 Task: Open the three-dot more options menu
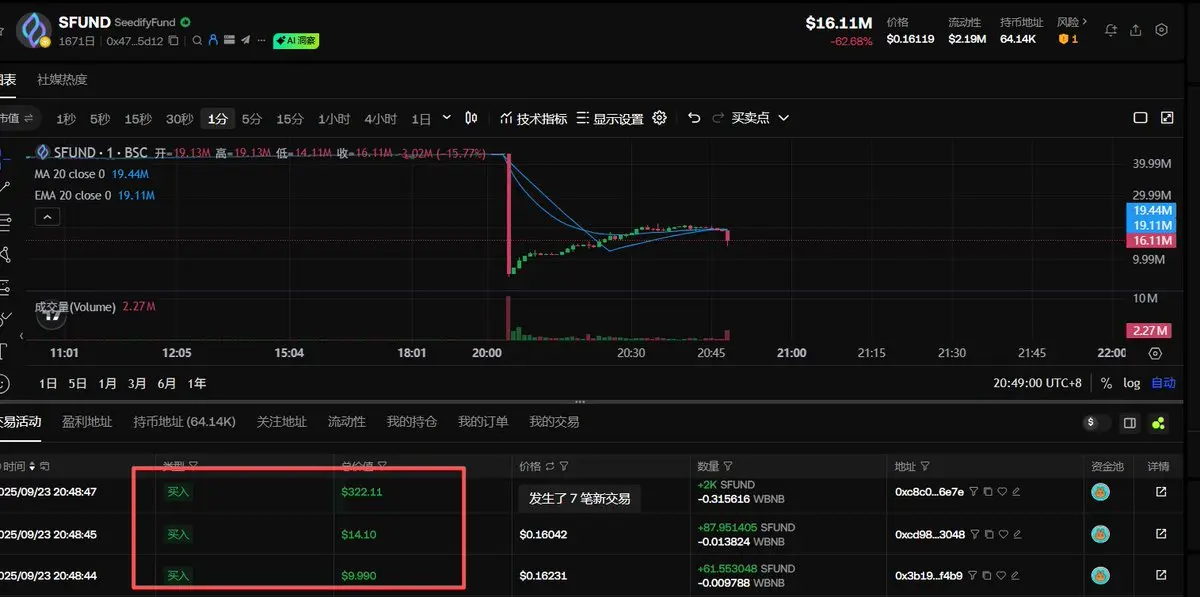tap(261, 41)
